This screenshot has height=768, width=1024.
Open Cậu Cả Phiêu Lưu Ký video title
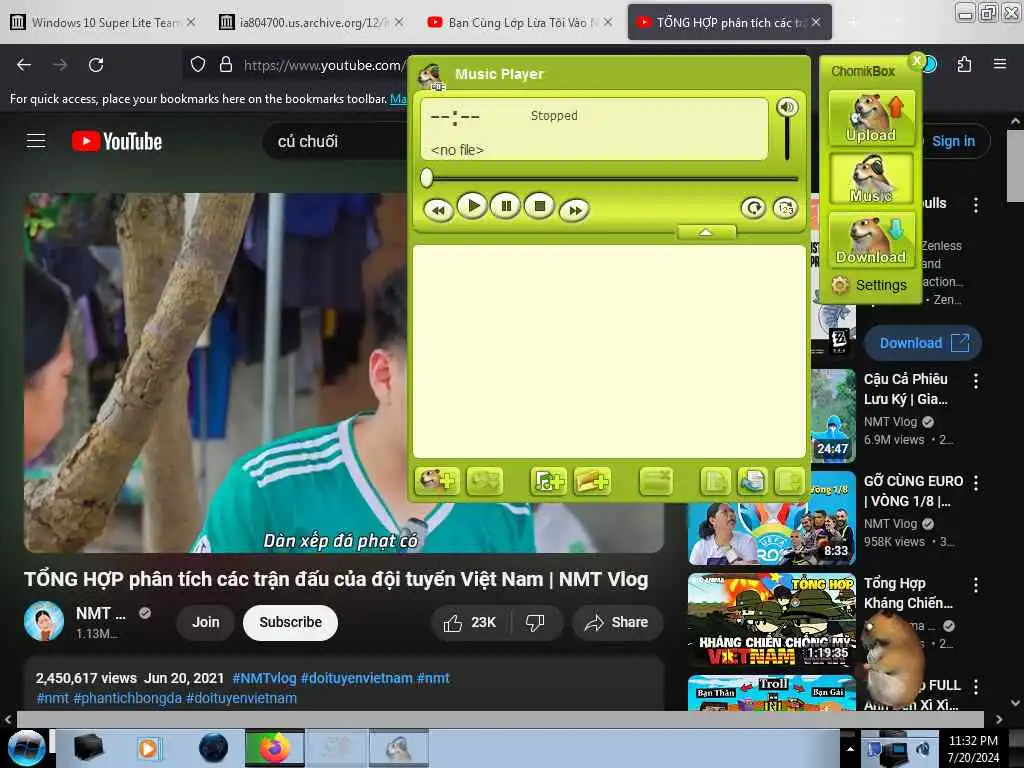pyautogui.click(x=906, y=389)
